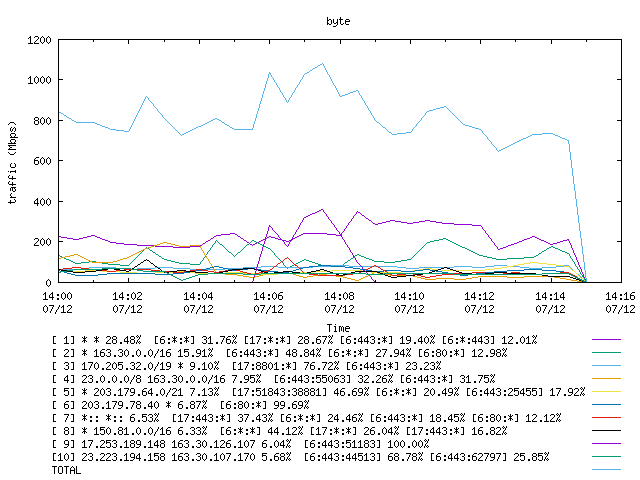Viewport: 640px width, 480px height.
Task: Click the purple line sample for entry [9]
Action: tap(606, 444)
